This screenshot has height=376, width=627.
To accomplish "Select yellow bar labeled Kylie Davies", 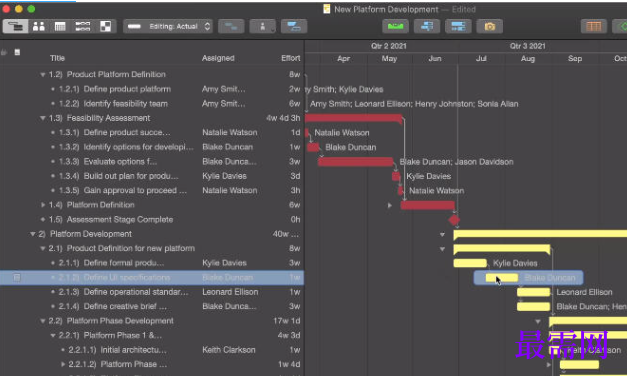I will 470,263.
